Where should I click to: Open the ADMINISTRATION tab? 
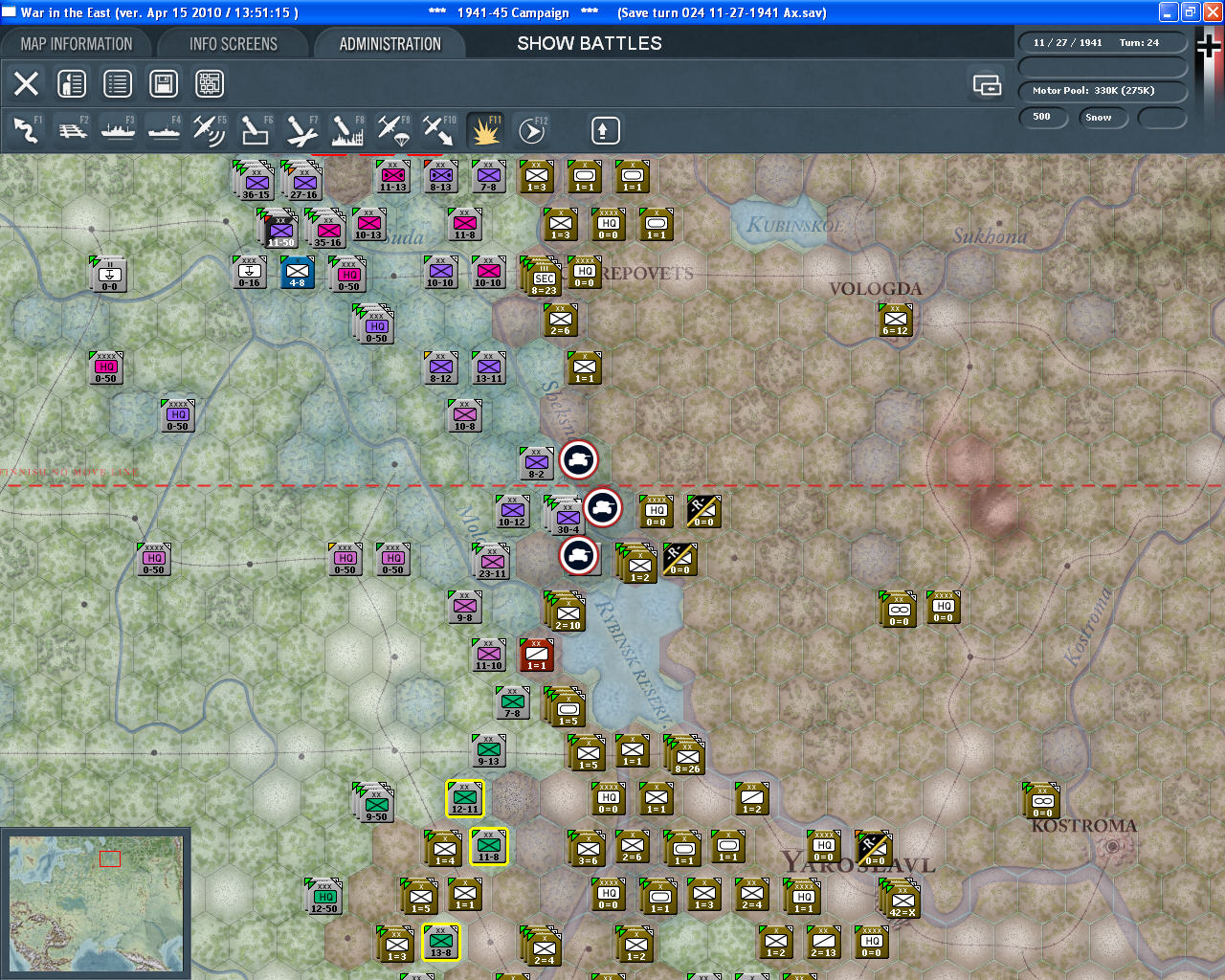click(x=390, y=44)
